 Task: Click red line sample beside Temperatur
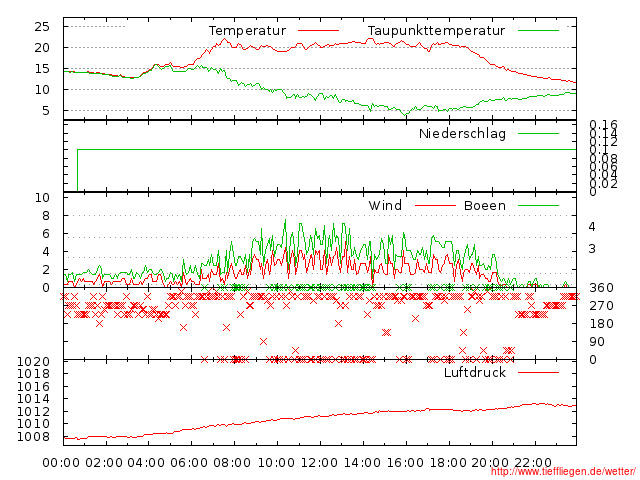pyautogui.click(x=318, y=31)
